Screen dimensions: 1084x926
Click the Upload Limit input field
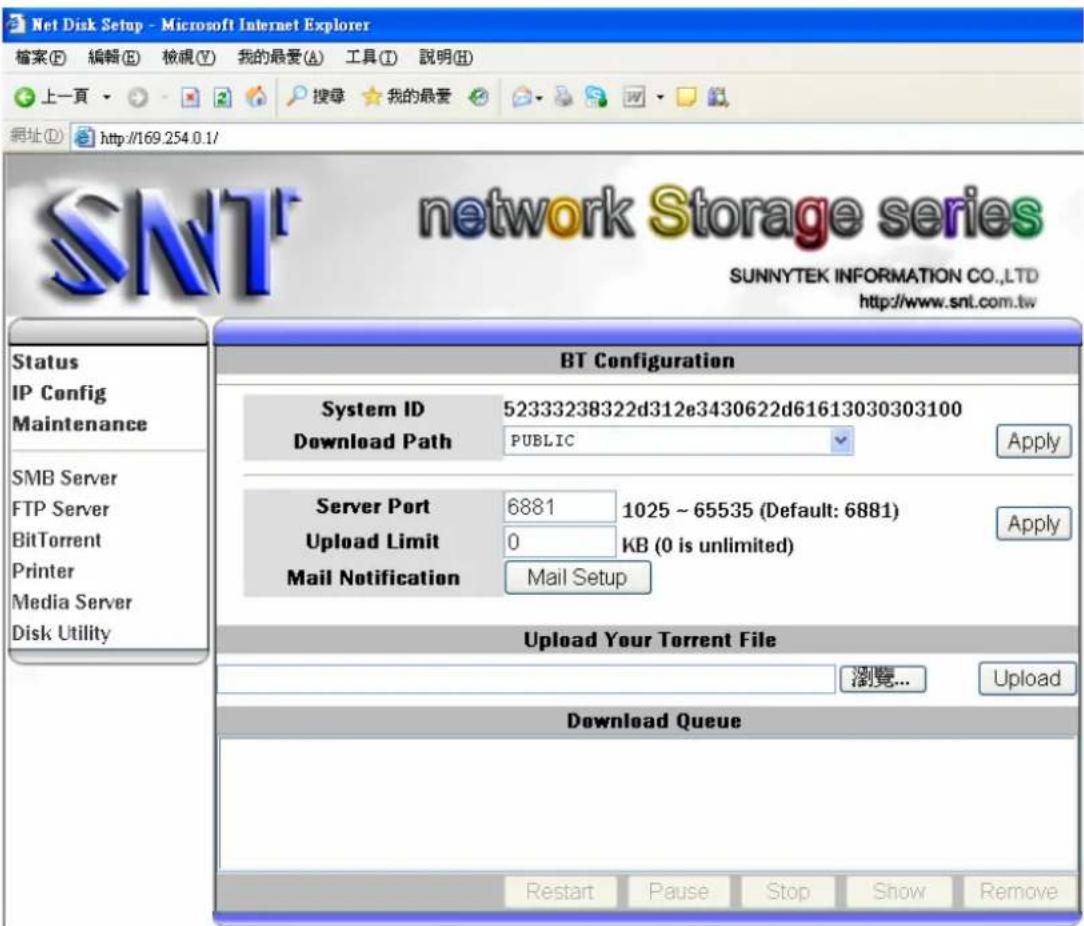click(x=559, y=541)
